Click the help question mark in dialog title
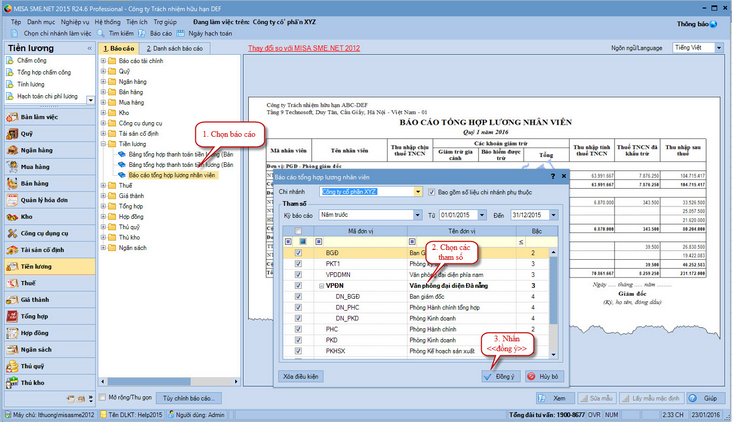732x422 pixels. coord(553,176)
